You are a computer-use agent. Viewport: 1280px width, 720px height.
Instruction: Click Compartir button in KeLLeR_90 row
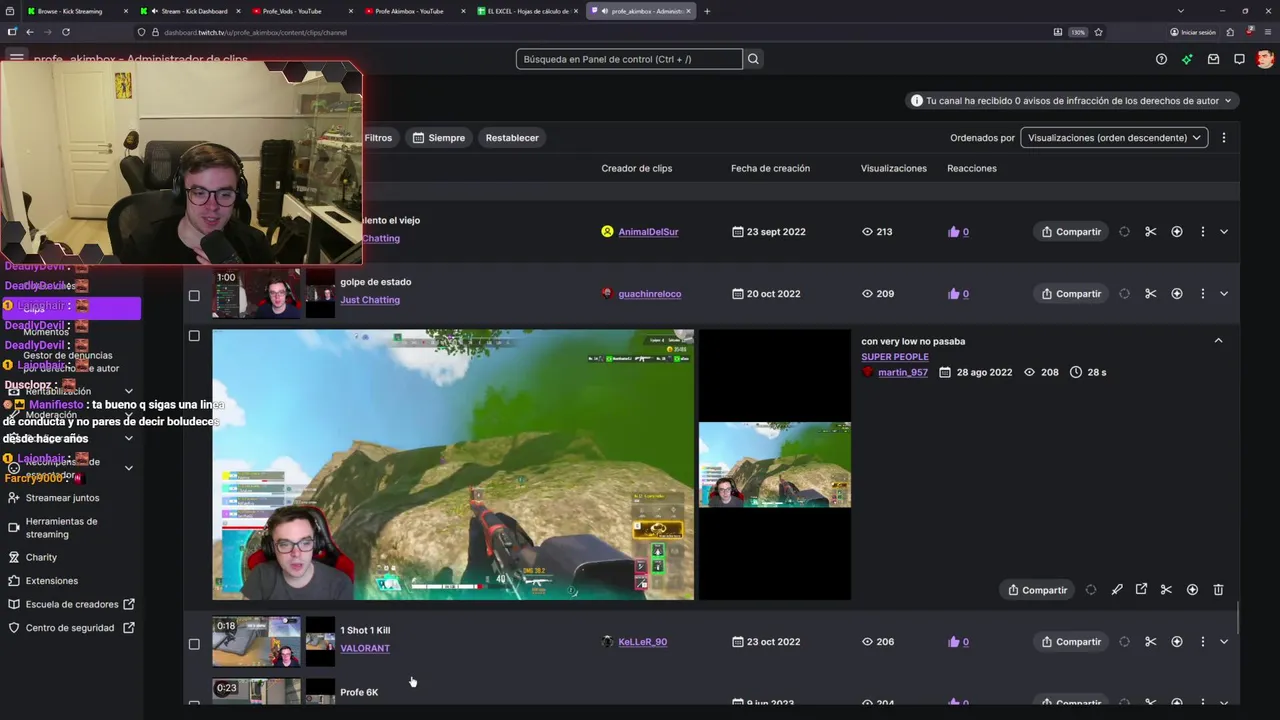(1071, 642)
